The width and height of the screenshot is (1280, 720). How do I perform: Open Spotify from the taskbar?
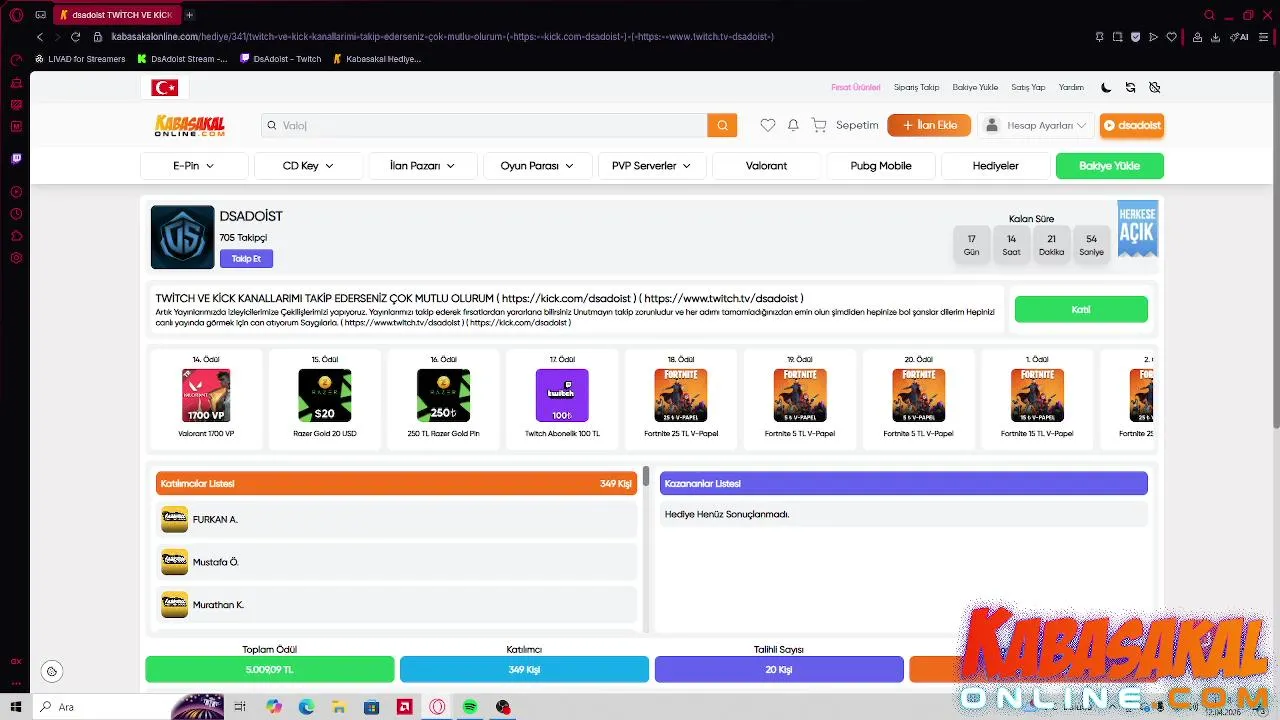470,707
